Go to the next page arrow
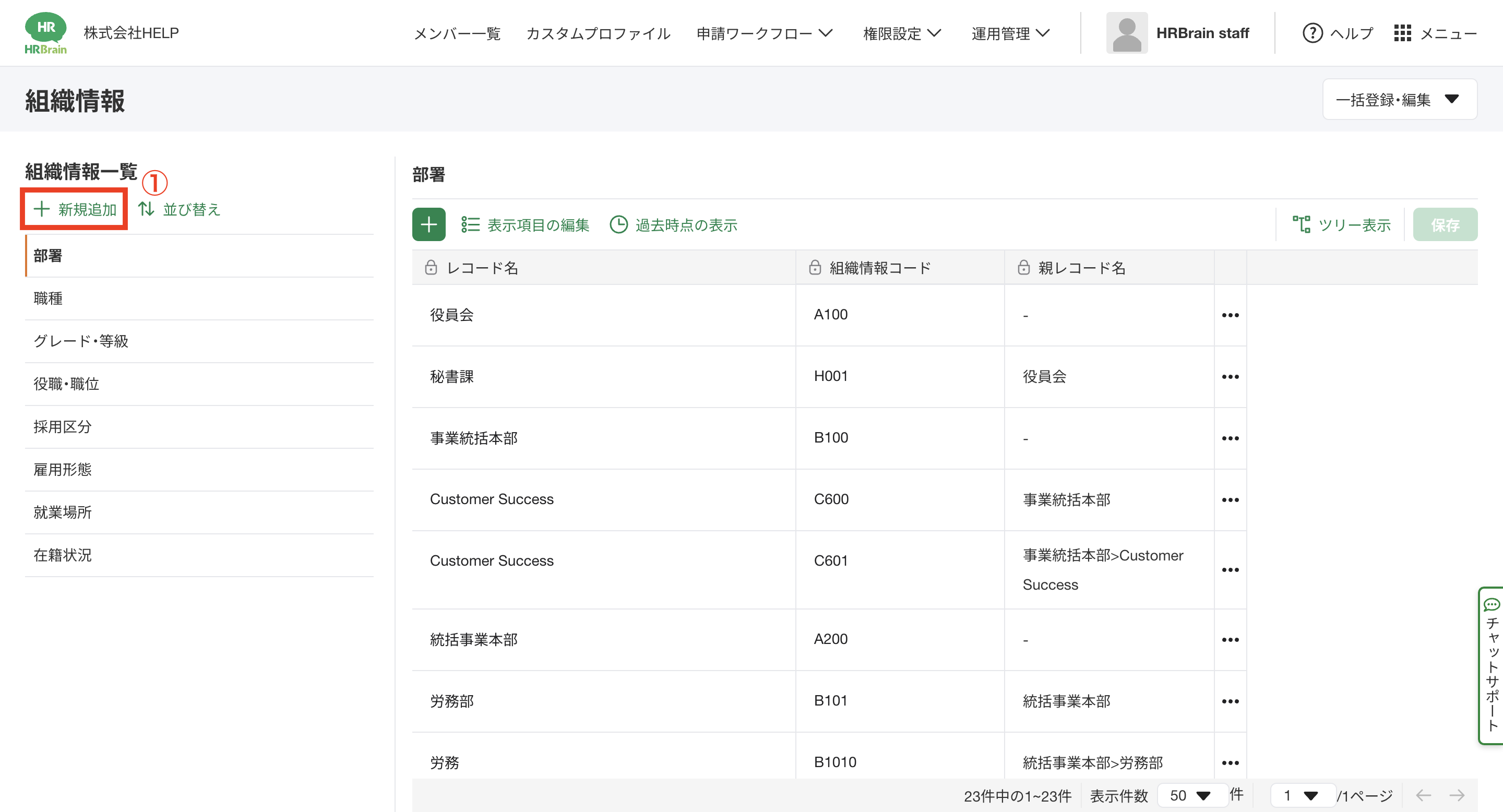1503x812 pixels. coord(1458,795)
